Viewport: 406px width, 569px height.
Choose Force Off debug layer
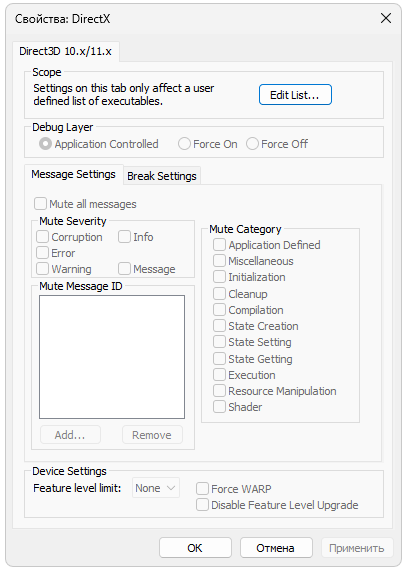pos(277,144)
